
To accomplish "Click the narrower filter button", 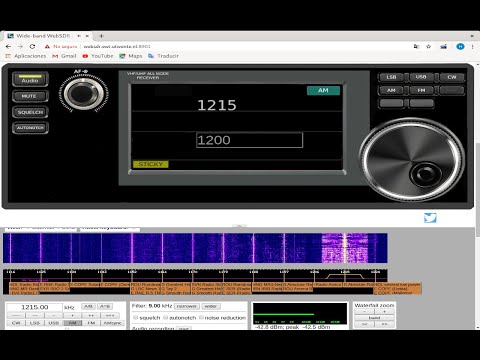I will click(x=187, y=306).
